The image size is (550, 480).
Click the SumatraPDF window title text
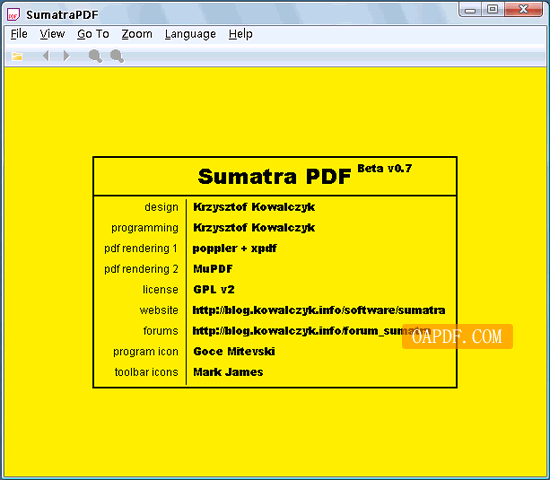click(x=62, y=15)
